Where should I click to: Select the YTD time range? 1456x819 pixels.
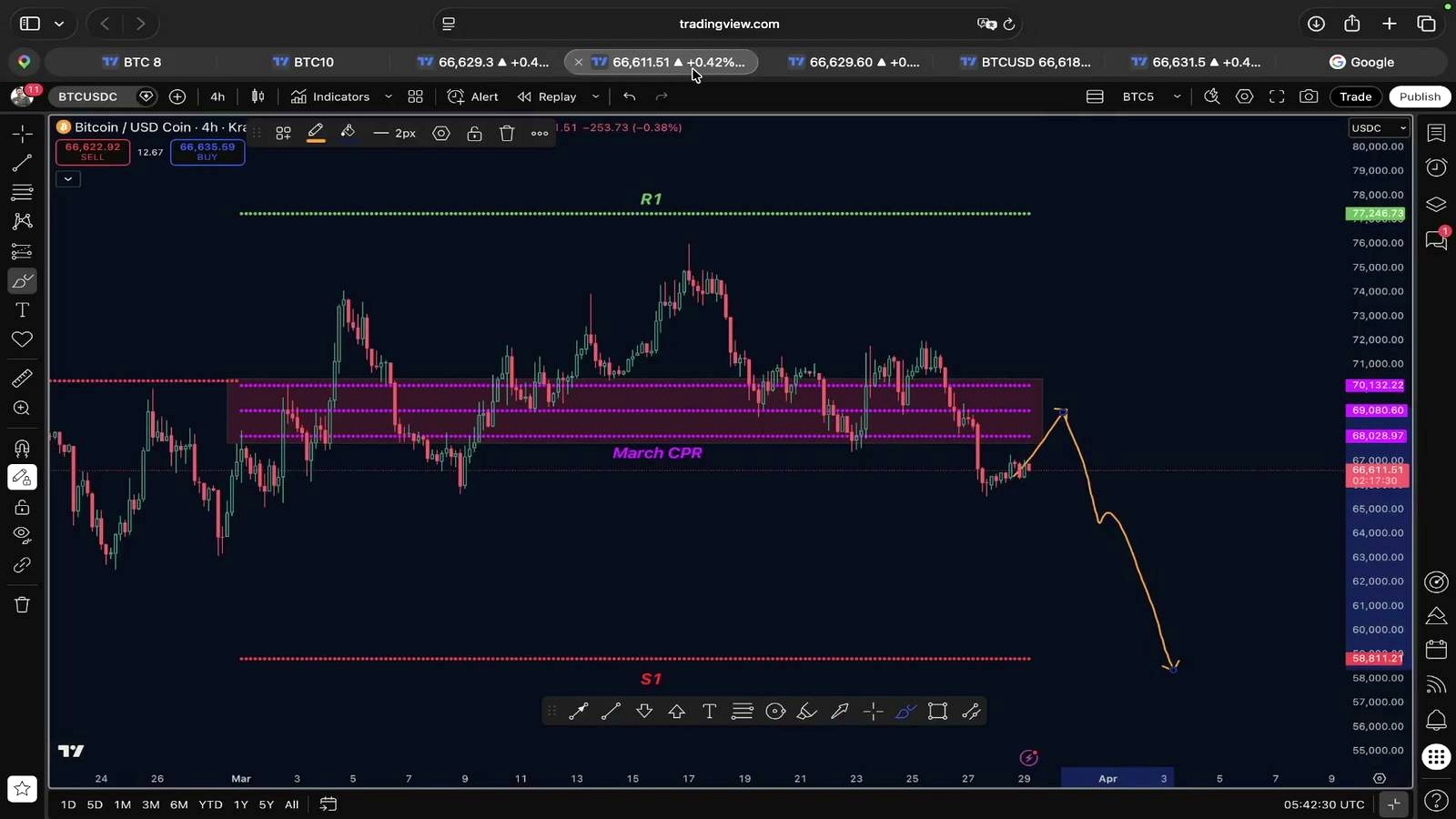pos(210,804)
